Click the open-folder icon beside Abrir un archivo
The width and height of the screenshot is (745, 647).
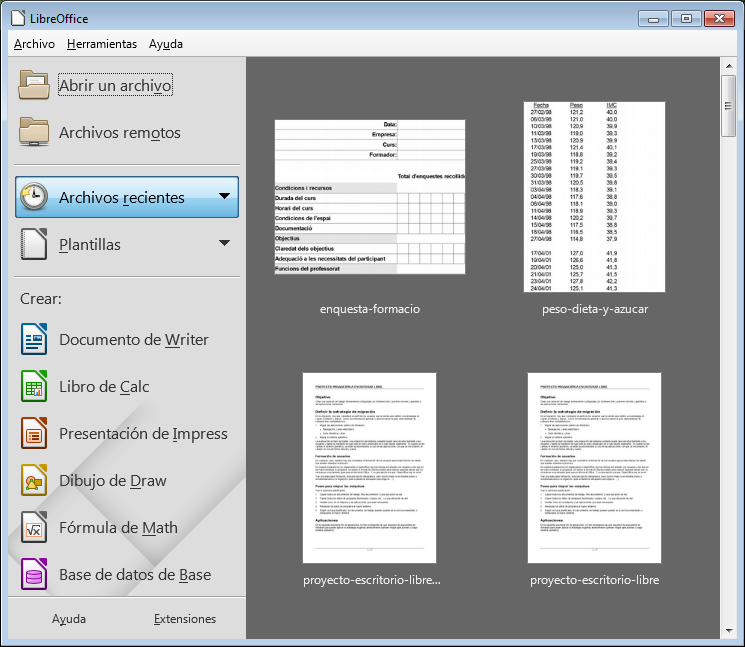[x=34, y=85]
